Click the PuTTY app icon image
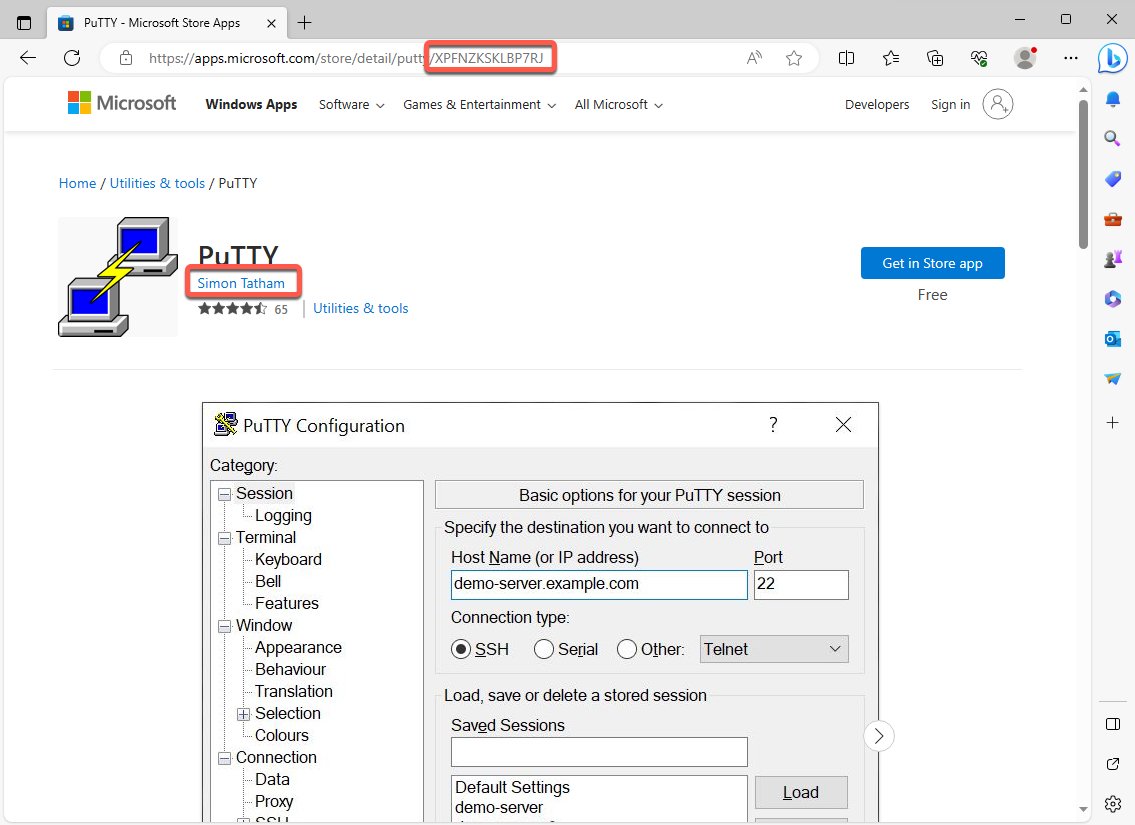The height and width of the screenshot is (825, 1135). click(x=118, y=276)
